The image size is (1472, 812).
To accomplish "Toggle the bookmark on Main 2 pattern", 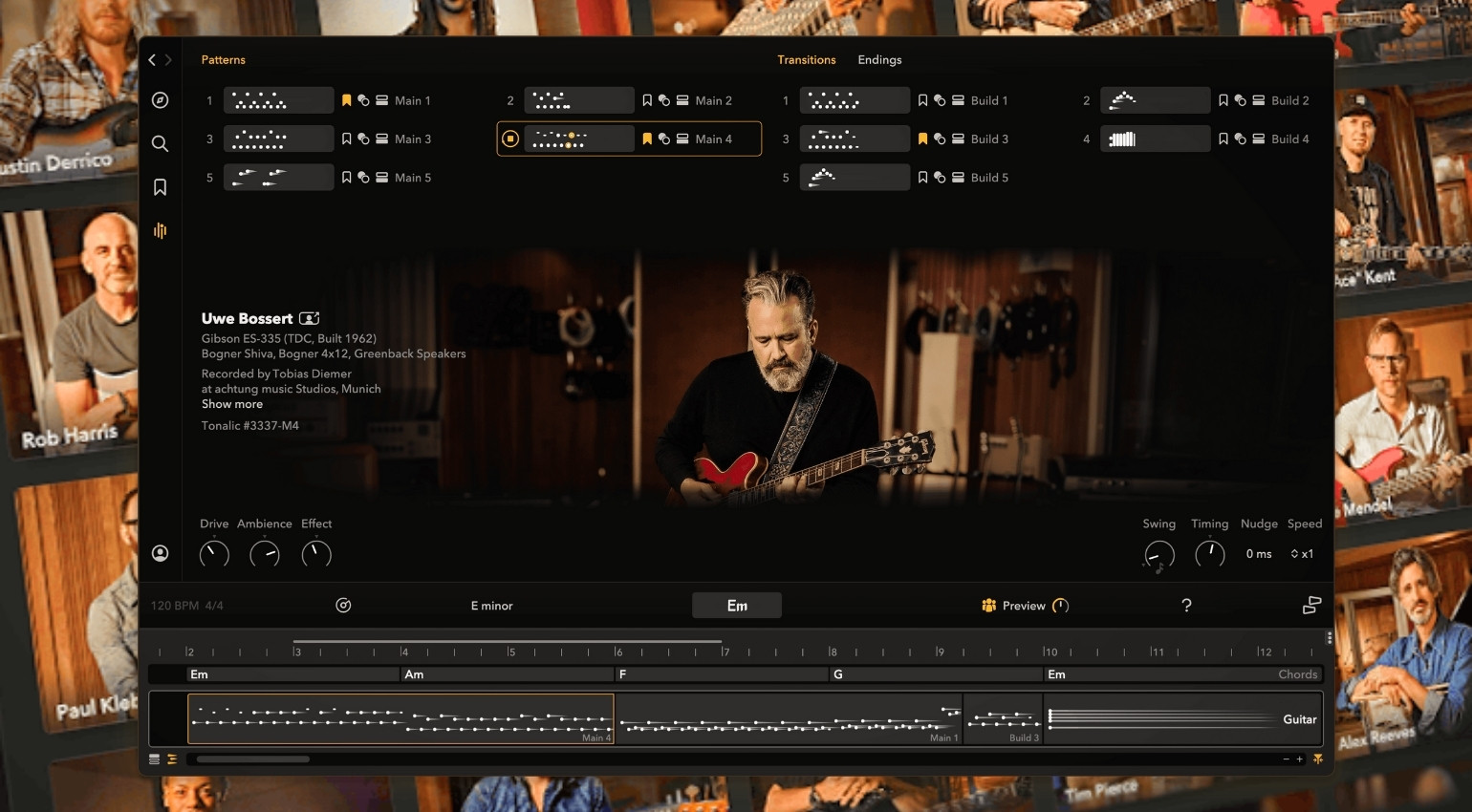I will pos(647,100).
